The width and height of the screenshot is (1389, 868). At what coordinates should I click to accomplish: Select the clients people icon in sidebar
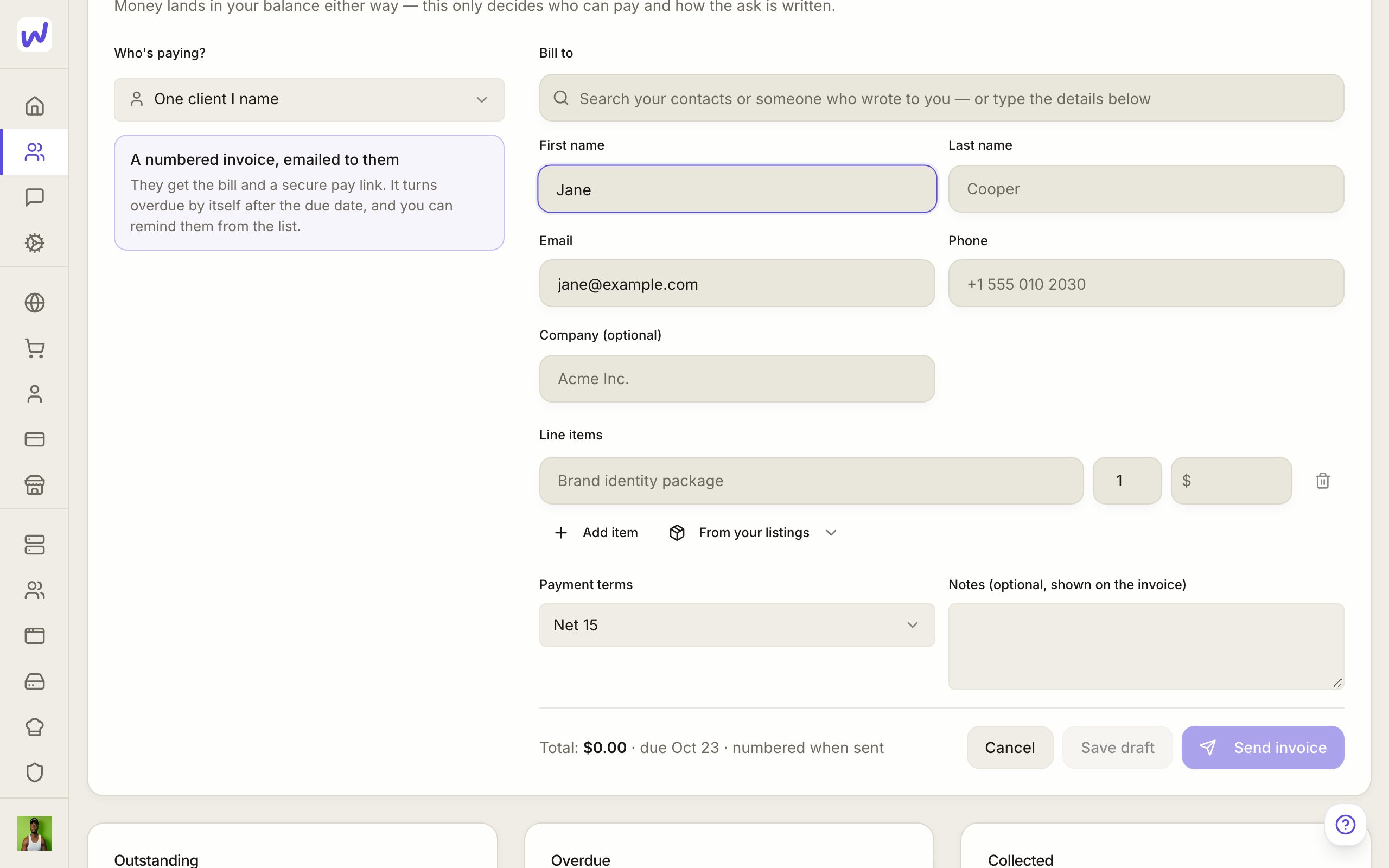34,152
